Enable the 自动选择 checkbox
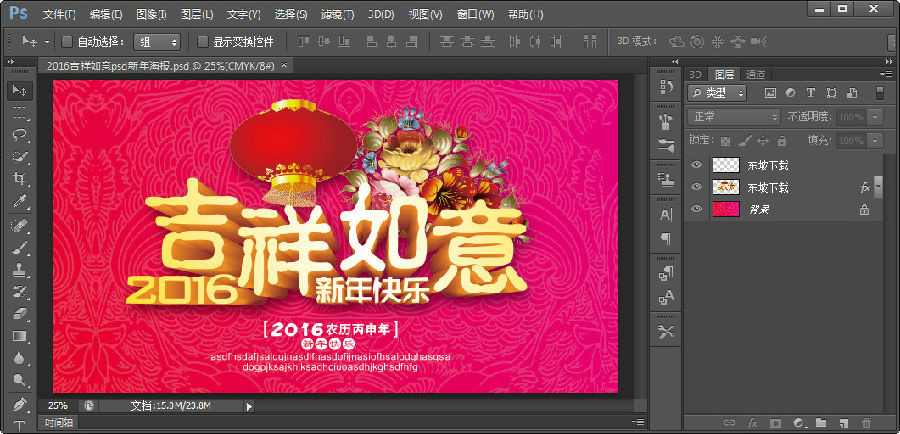 click(x=66, y=42)
